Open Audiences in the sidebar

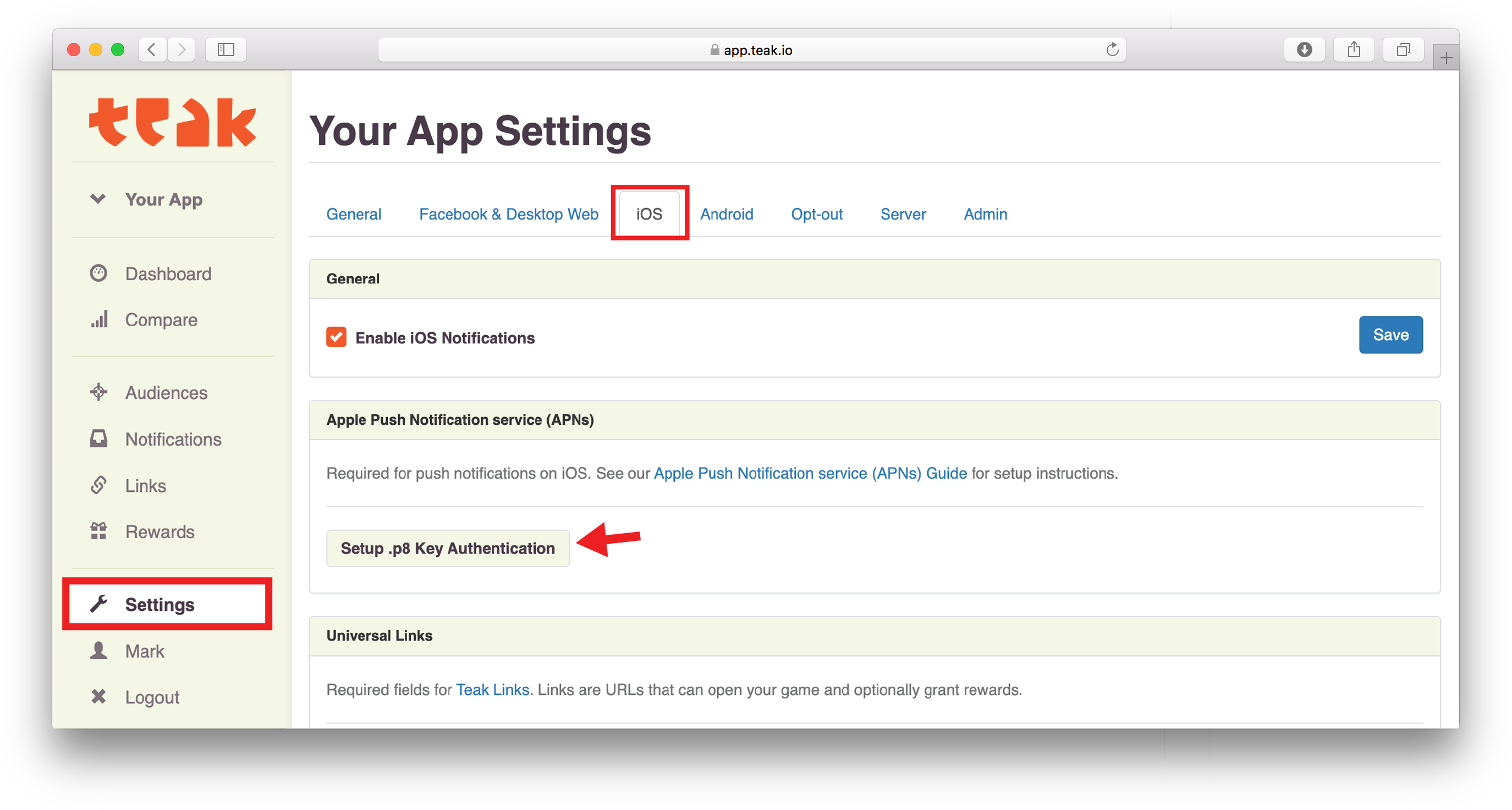(x=166, y=392)
